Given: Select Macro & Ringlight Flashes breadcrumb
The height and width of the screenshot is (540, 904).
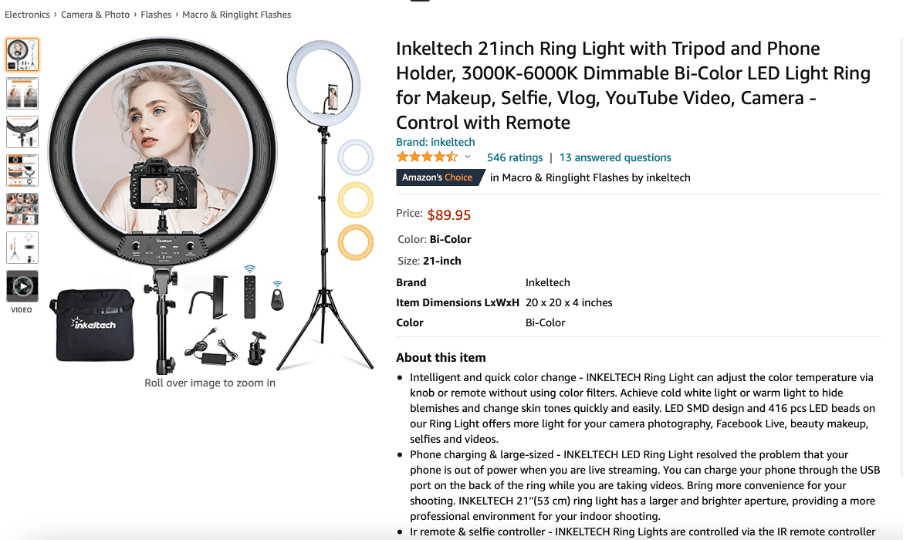Looking at the screenshot, I should coord(236,15).
